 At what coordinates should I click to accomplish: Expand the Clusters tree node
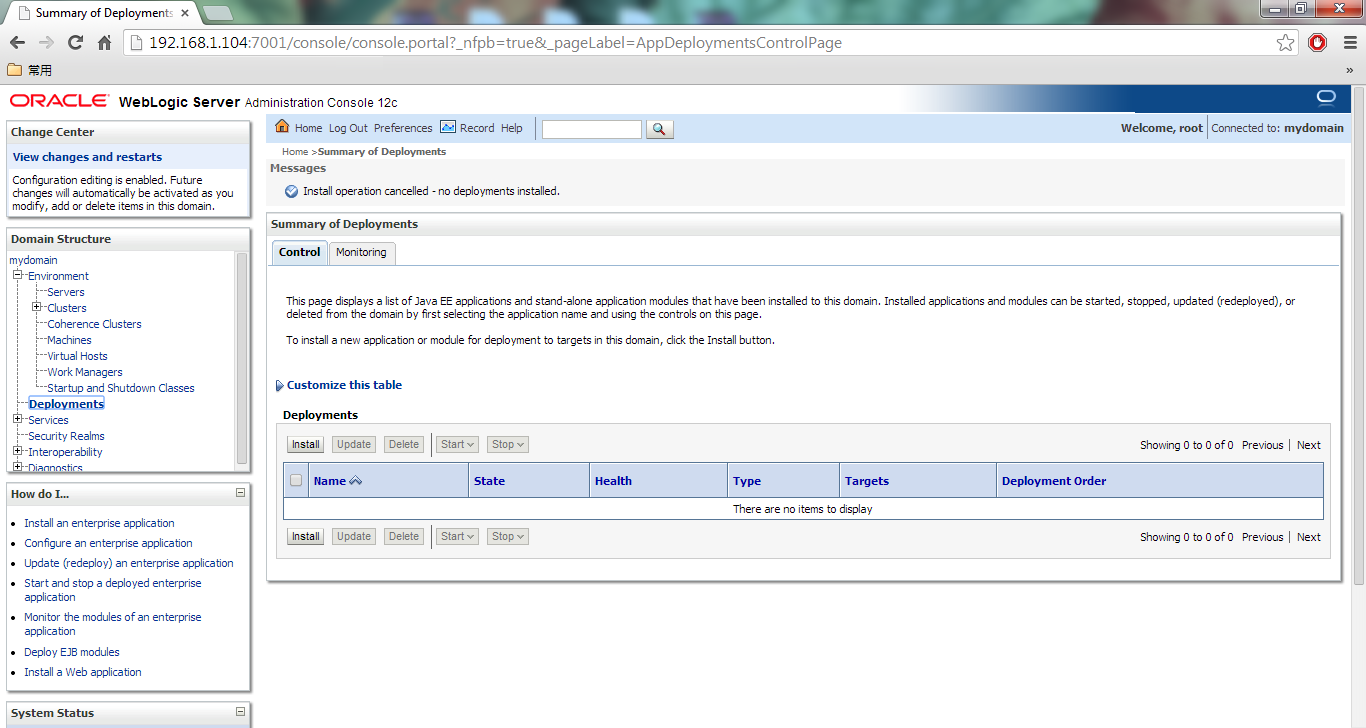(37, 307)
